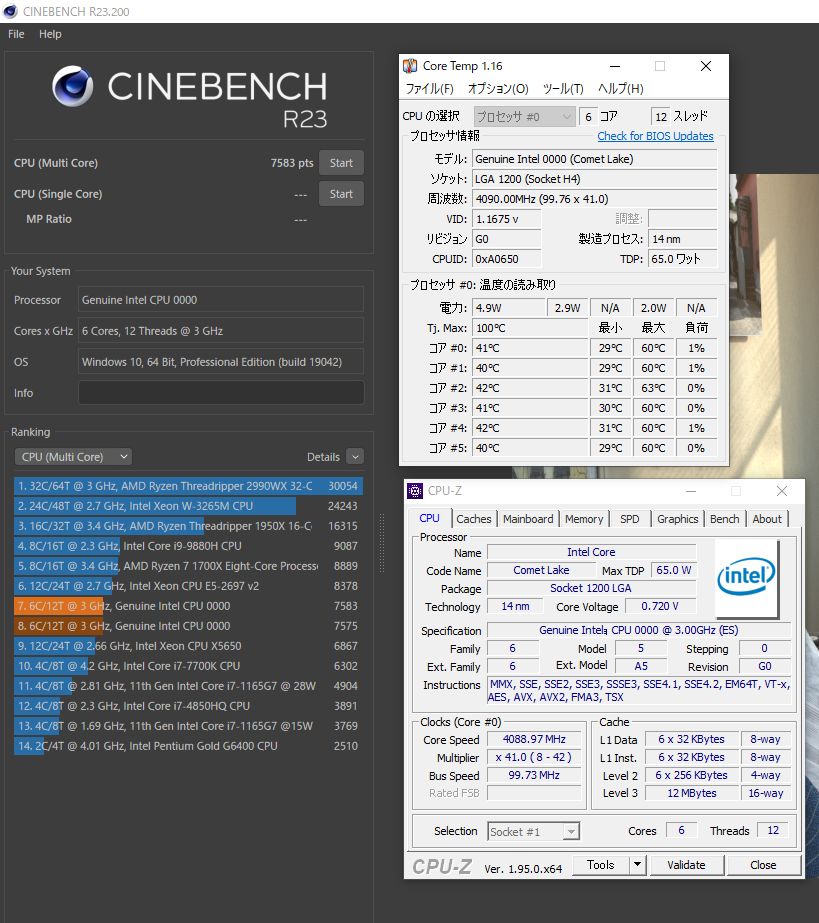The width and height of the screenshot is (819, 923).
Task: Click the panel splitter grip beside Ranking list
Action: (382, 543)
